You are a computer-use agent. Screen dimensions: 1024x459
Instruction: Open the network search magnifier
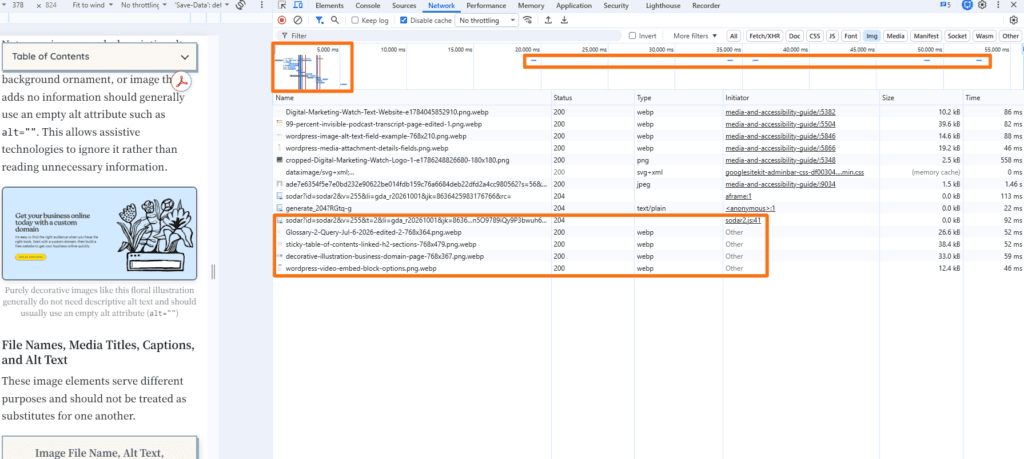(x=335, y=20)
